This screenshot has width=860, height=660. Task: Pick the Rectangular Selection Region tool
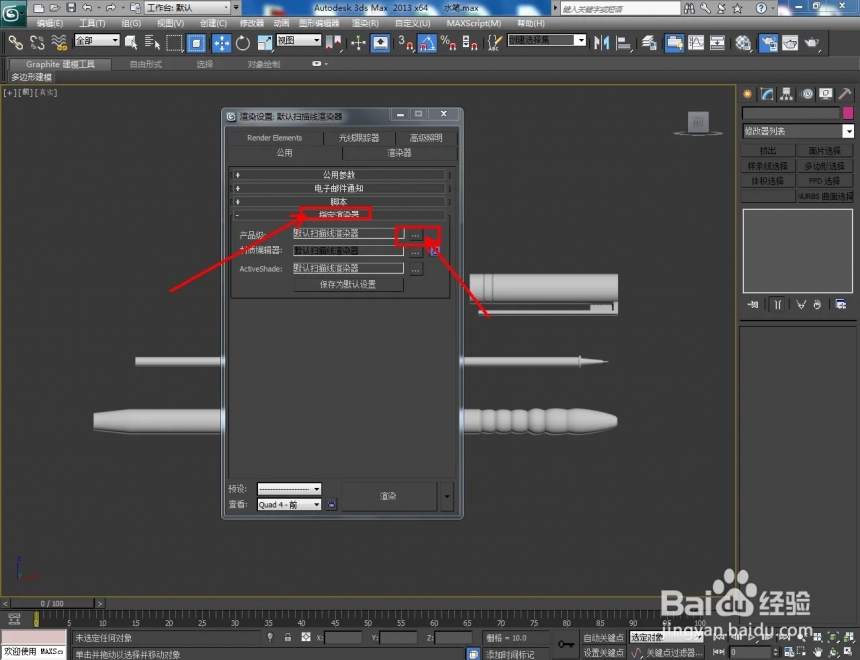(174, 42)
